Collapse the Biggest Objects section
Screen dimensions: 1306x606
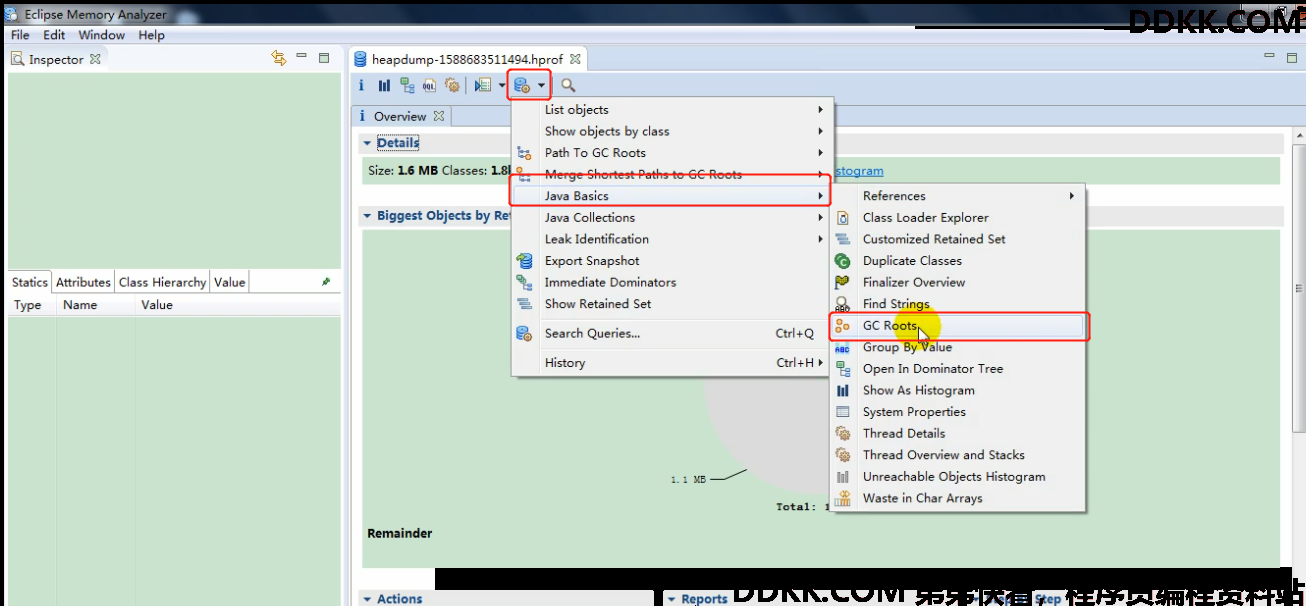coord(367,216)
